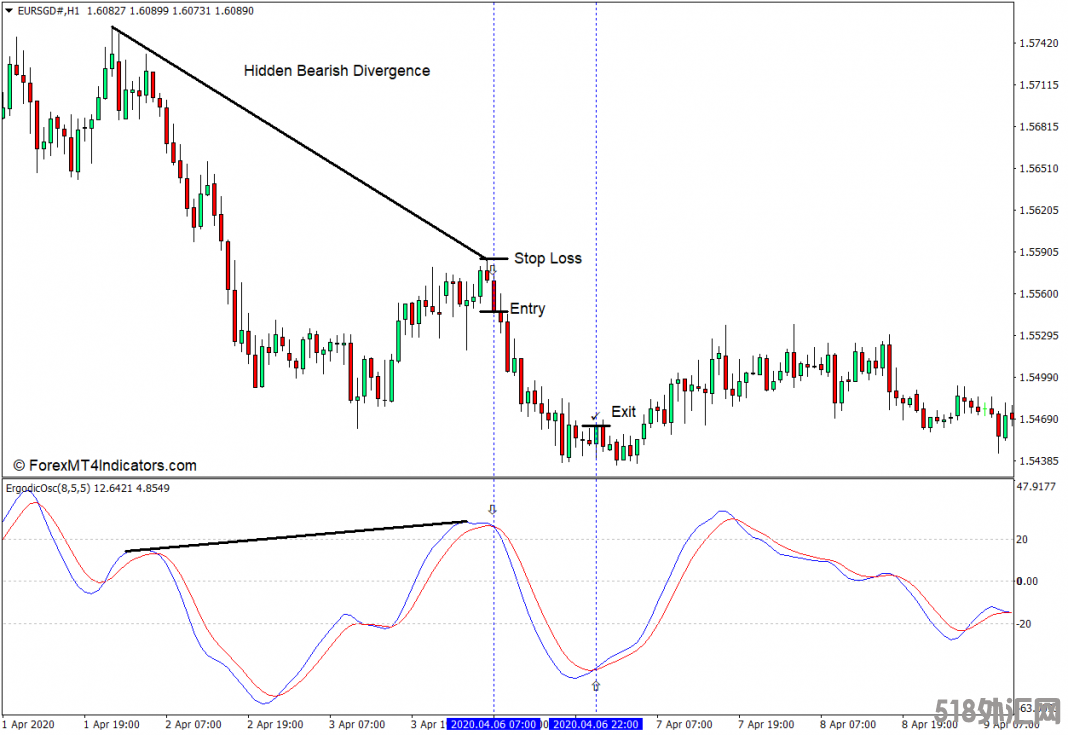The height and width of the screenshot is (735, 1068).
Task: Select the Stop Loss text label
Action: [x=547, y=258]
